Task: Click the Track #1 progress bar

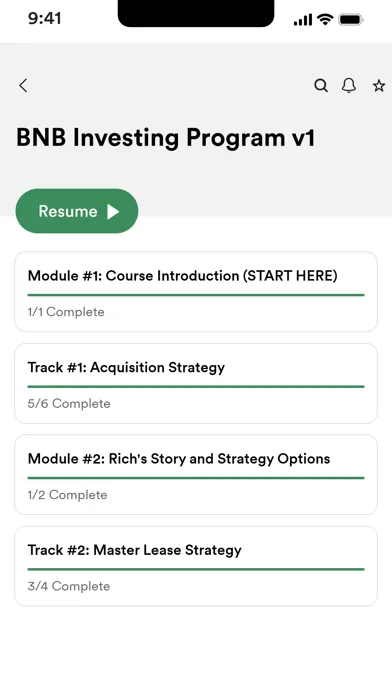Action: [196, 386]
